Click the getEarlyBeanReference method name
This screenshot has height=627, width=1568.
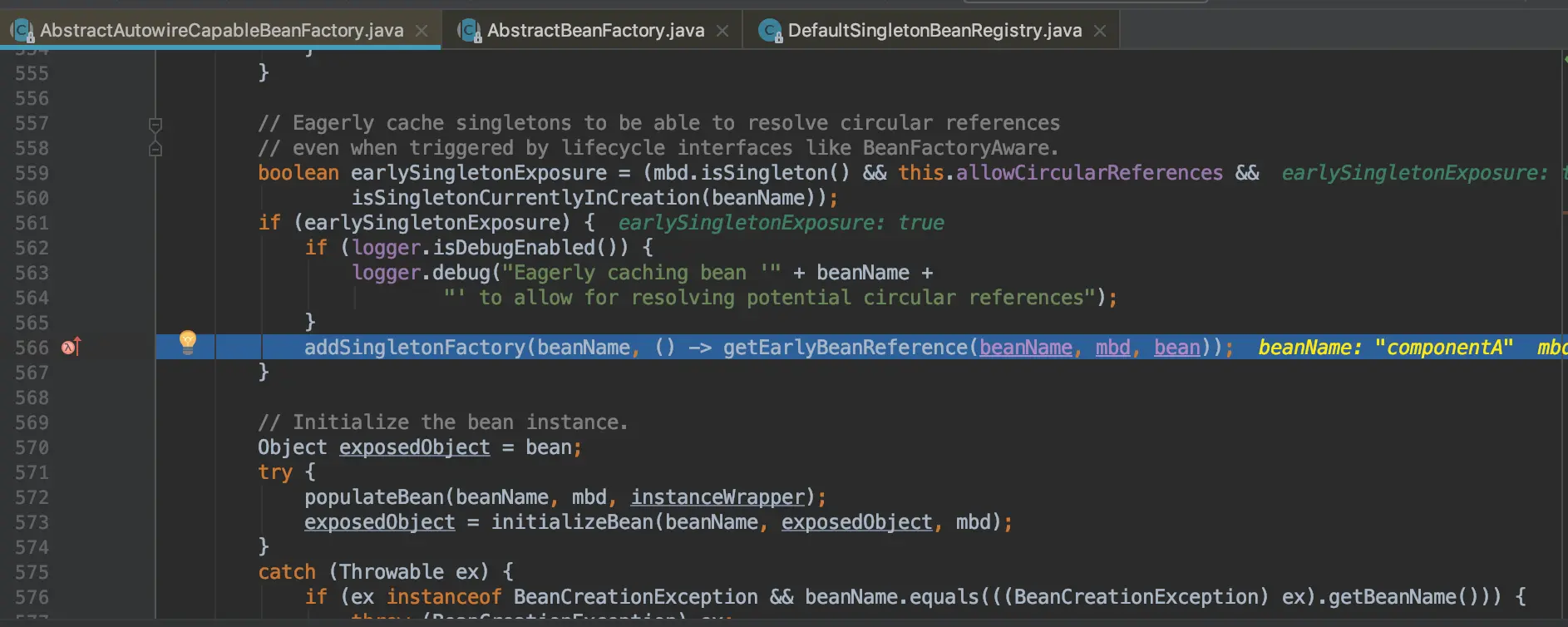(846, 348)
